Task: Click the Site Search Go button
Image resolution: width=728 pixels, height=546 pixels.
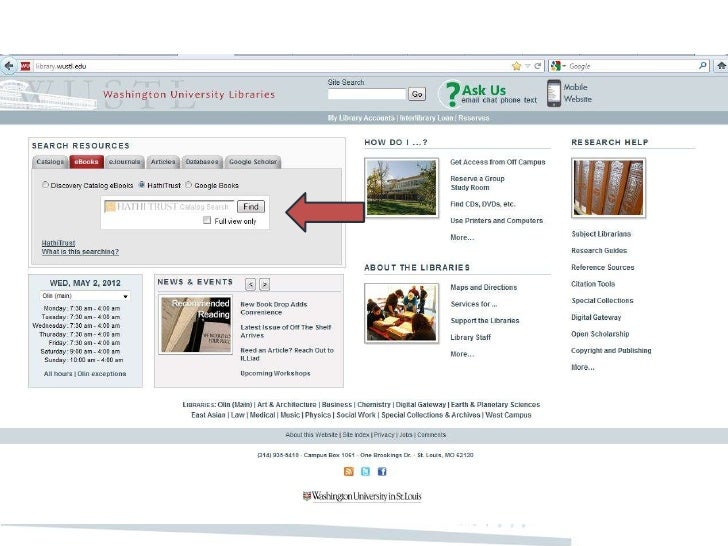Action: tap(417, 94)
